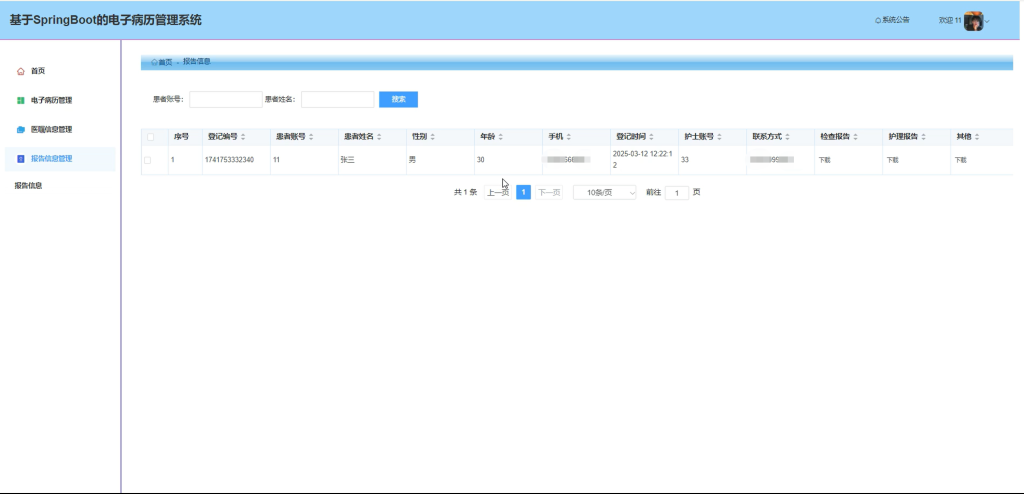
Task: Sort by 年龄 using its sort arrows
Action: [x=500, y=137]
